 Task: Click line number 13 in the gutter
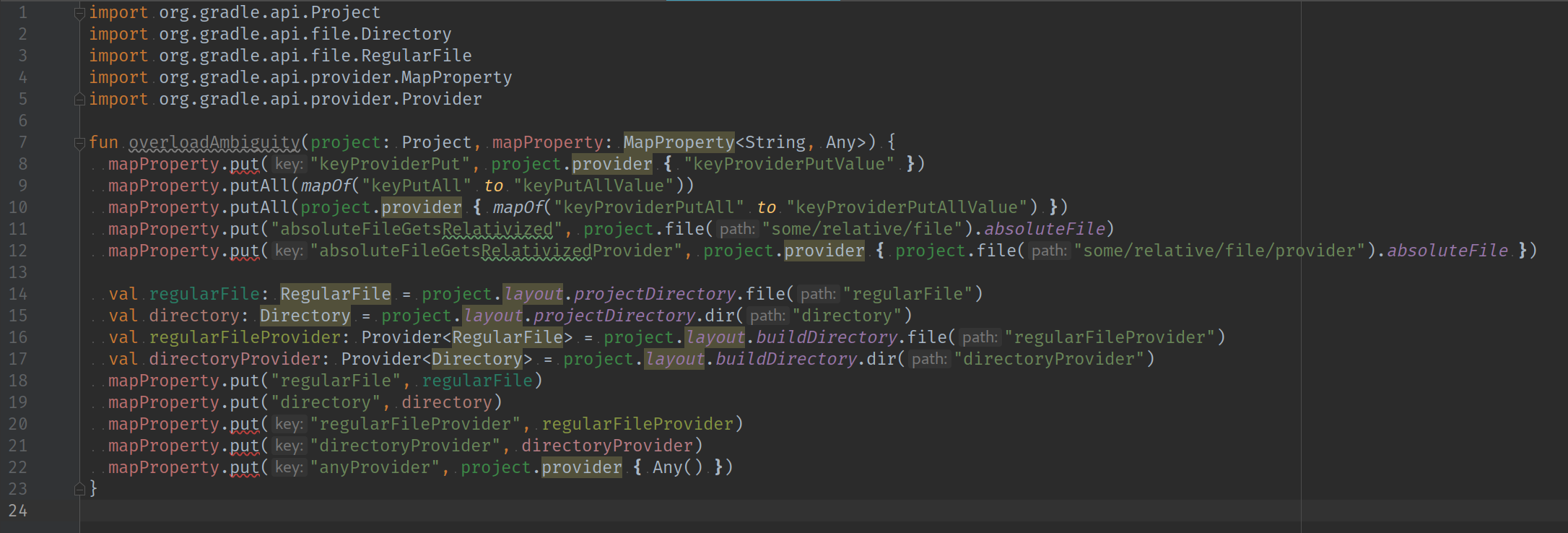coord(18,272)
